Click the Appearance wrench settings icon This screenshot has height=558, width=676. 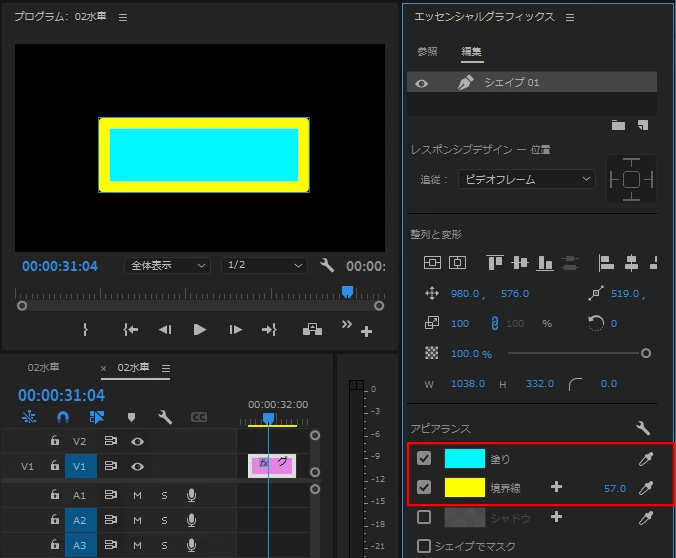642,428
